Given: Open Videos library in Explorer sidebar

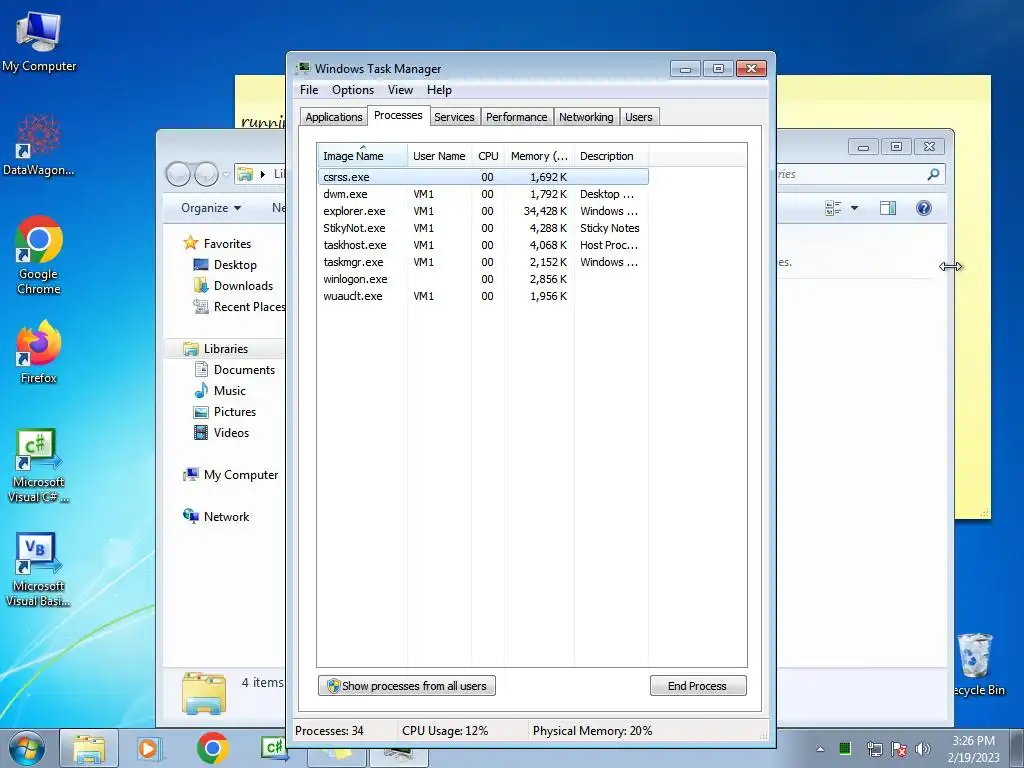Looking at the screenshot, I should click(222, 432).
